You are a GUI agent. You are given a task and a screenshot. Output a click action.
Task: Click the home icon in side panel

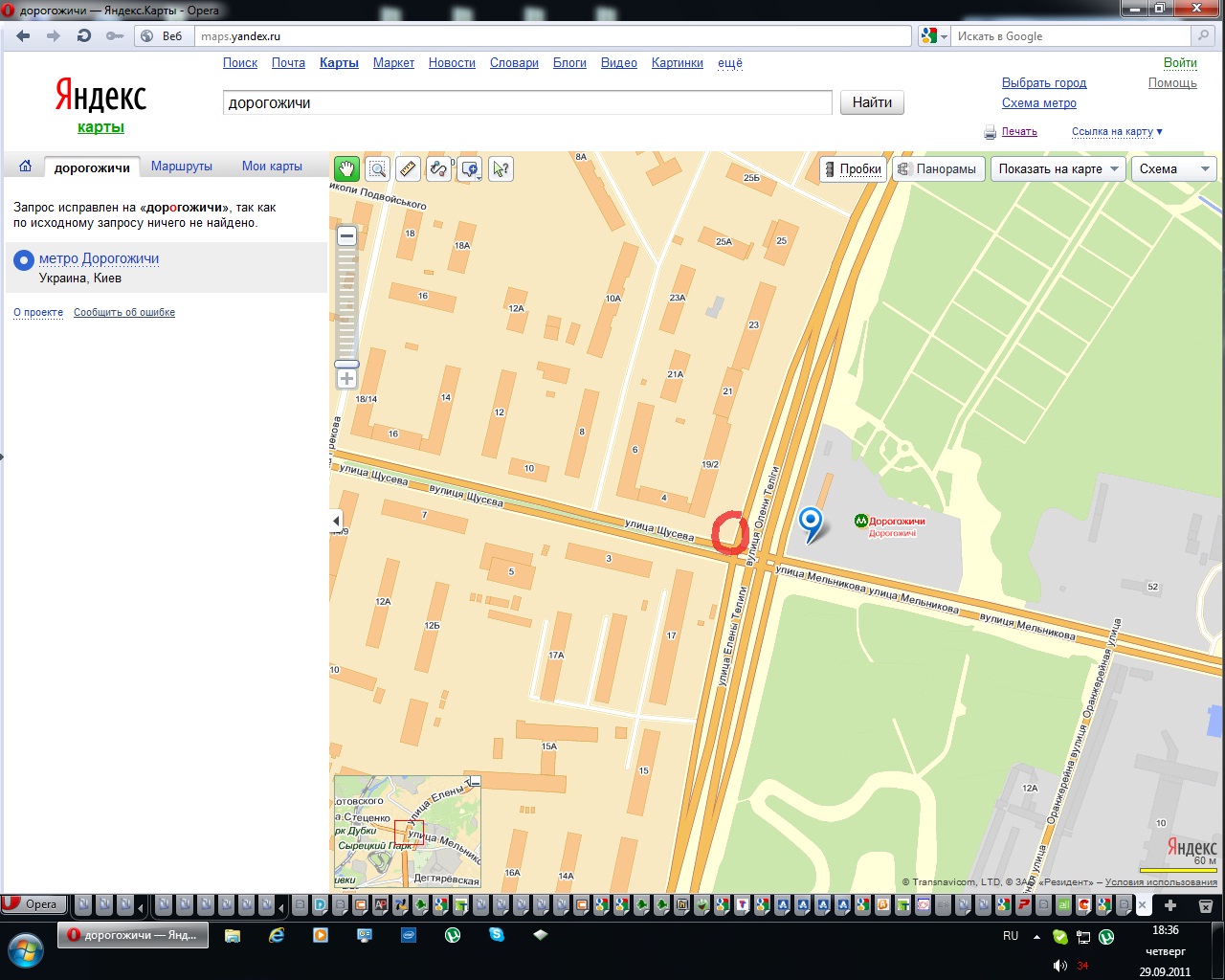(25, 167)
